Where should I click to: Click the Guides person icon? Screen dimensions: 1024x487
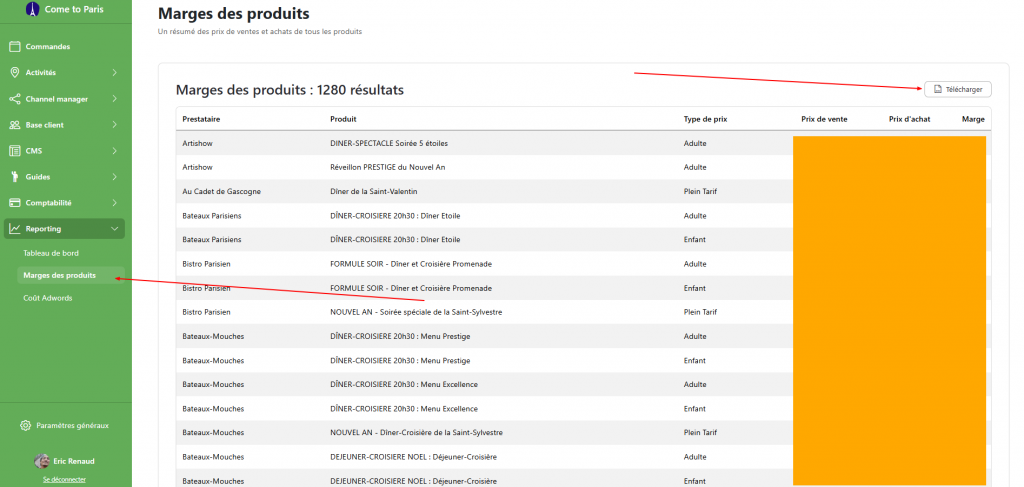point(15,177)
